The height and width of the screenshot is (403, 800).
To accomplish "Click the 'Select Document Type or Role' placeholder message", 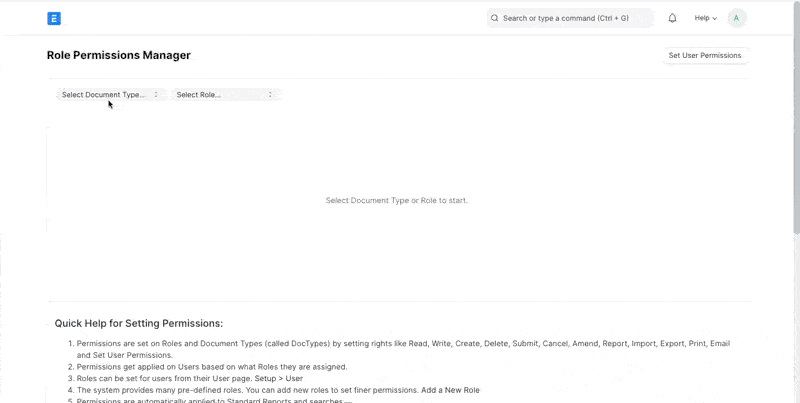I will [x=397, y=200].
